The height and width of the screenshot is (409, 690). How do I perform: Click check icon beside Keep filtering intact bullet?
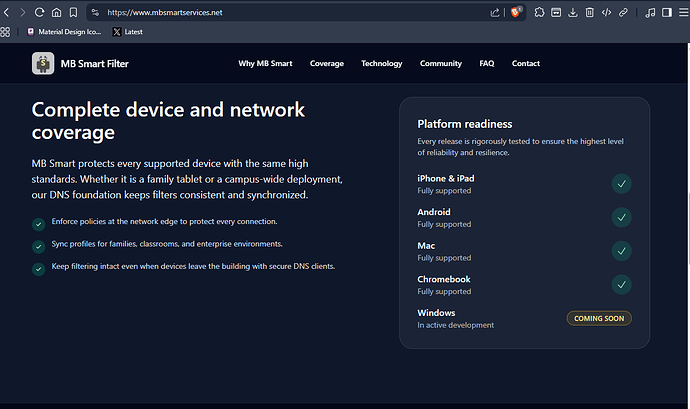[x=38, y=269]
